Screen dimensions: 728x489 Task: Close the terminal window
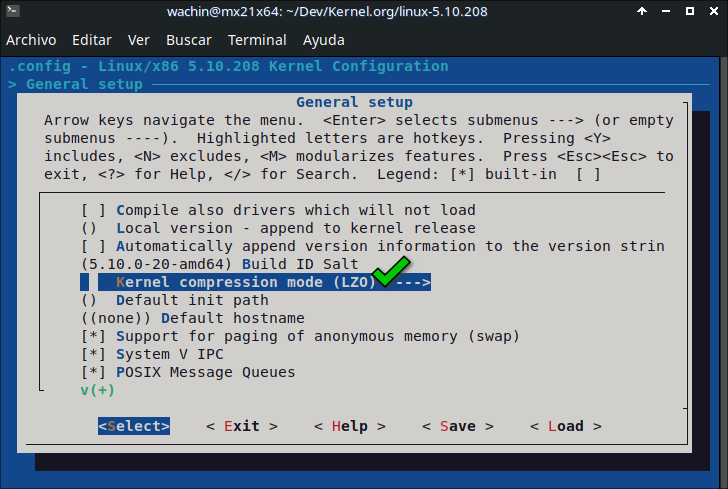click(x=714, y=11)
